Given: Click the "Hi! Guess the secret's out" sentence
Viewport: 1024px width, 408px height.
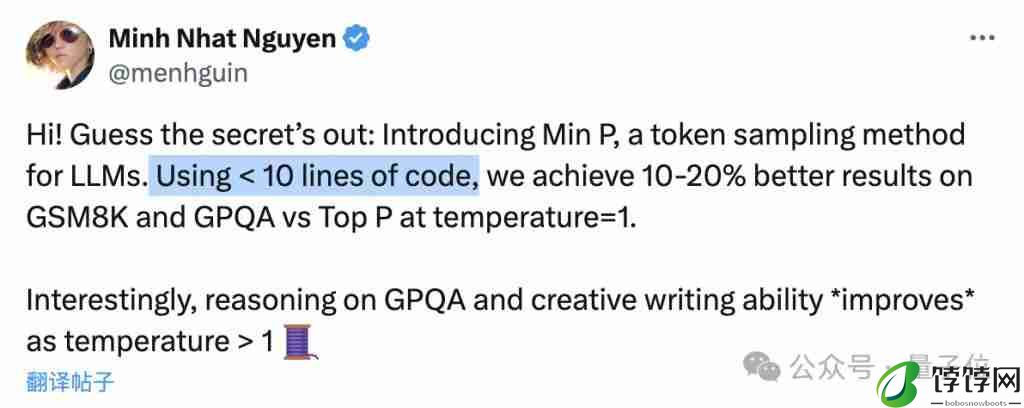Looking at the screenshot, I should tap(200, 135).
